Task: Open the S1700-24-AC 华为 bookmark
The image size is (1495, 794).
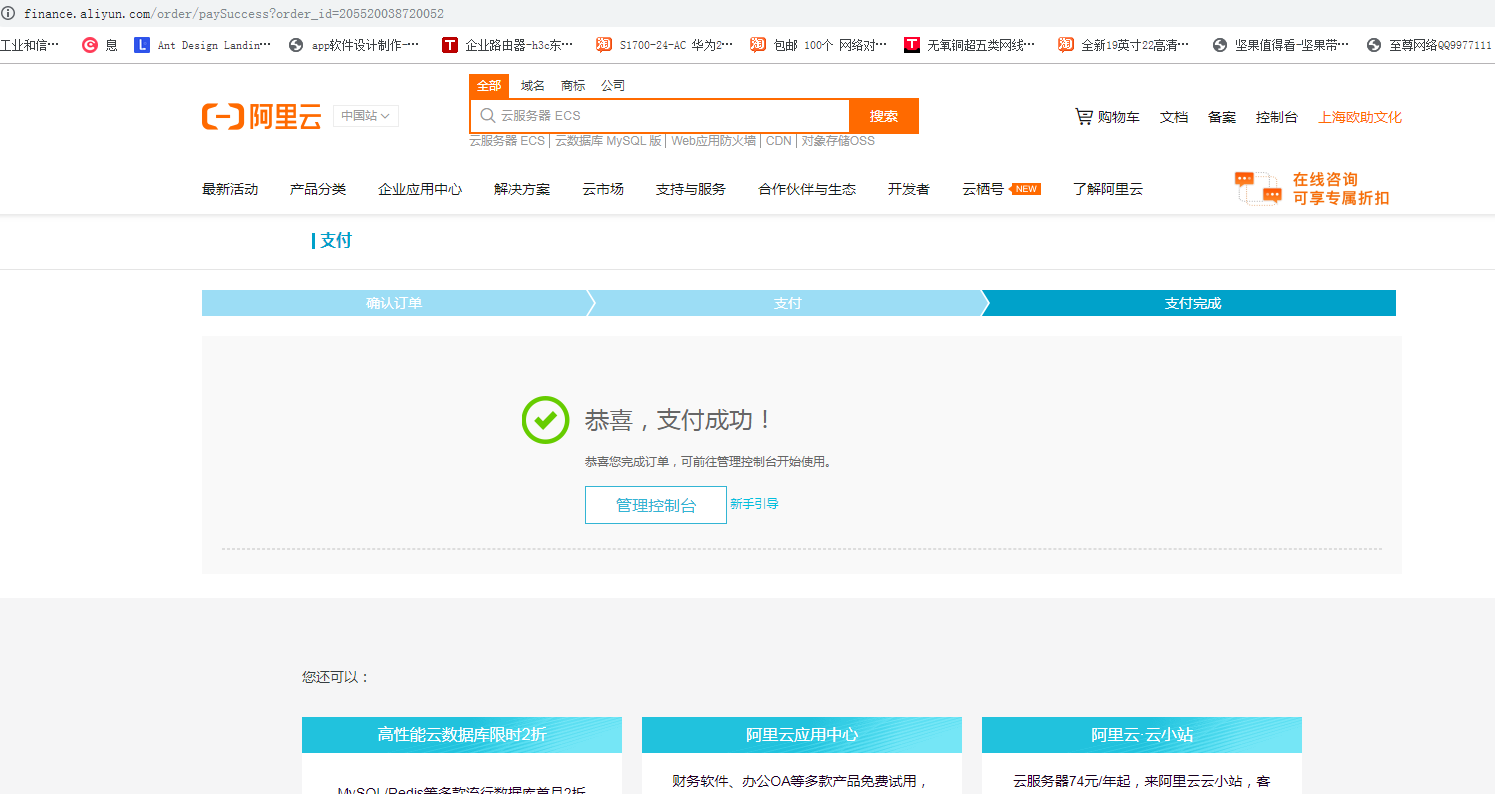Action: pyautogui.click(x=664, y=45)
